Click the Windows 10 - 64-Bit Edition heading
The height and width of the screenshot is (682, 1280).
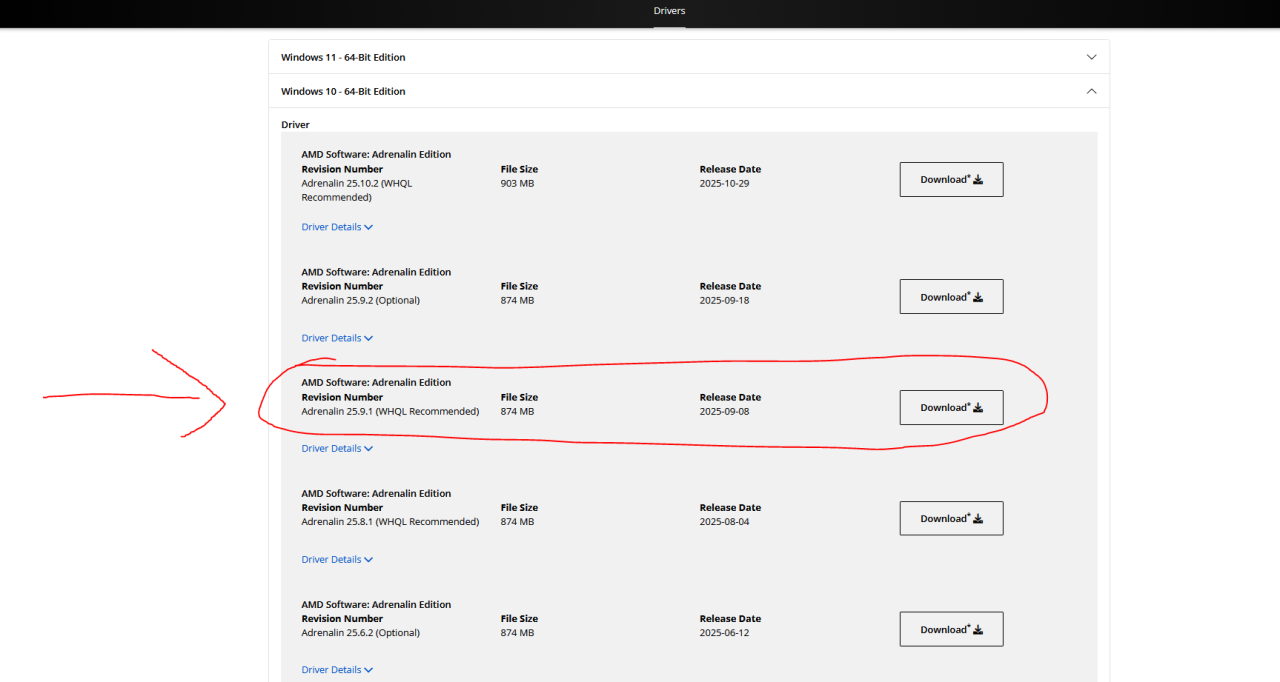pos(343,91)
